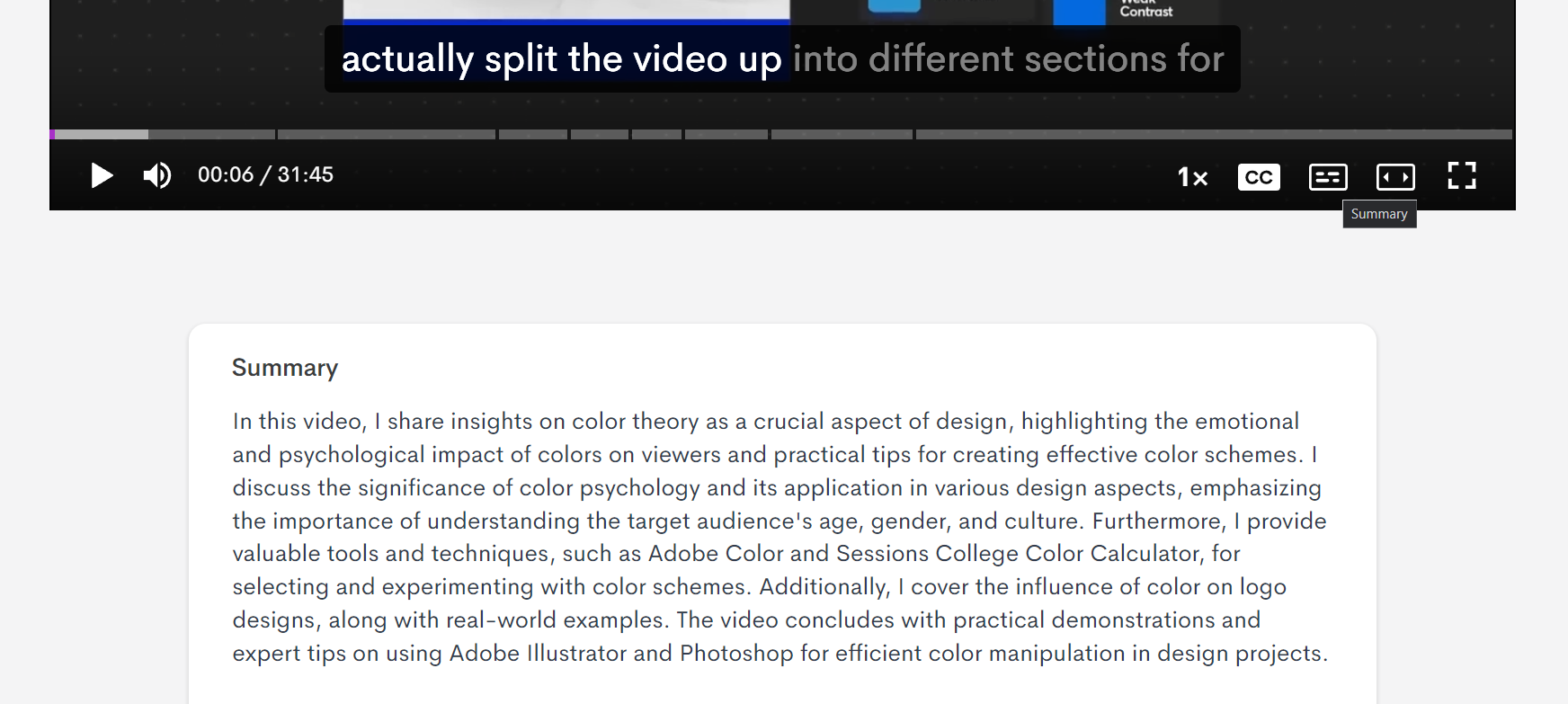1568x704 pixels.
Task: Toggle closed captions with the CC button
Action: [1259, 177]
